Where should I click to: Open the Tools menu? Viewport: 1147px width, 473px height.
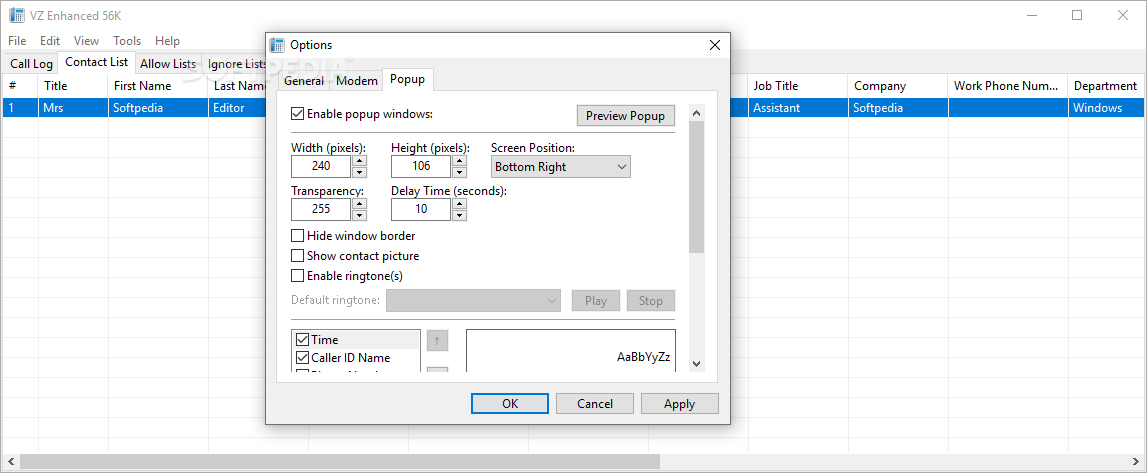[127, 41]
